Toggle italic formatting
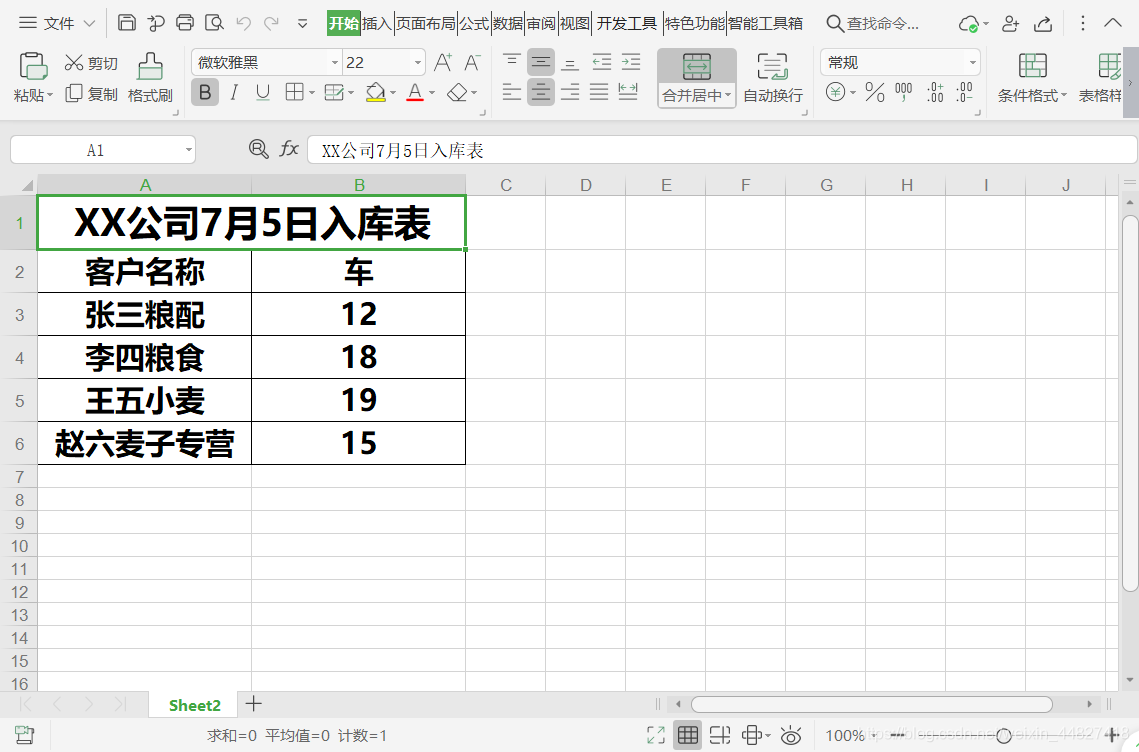The width and height of the screenshot is (1139, 752). (232, 92)
